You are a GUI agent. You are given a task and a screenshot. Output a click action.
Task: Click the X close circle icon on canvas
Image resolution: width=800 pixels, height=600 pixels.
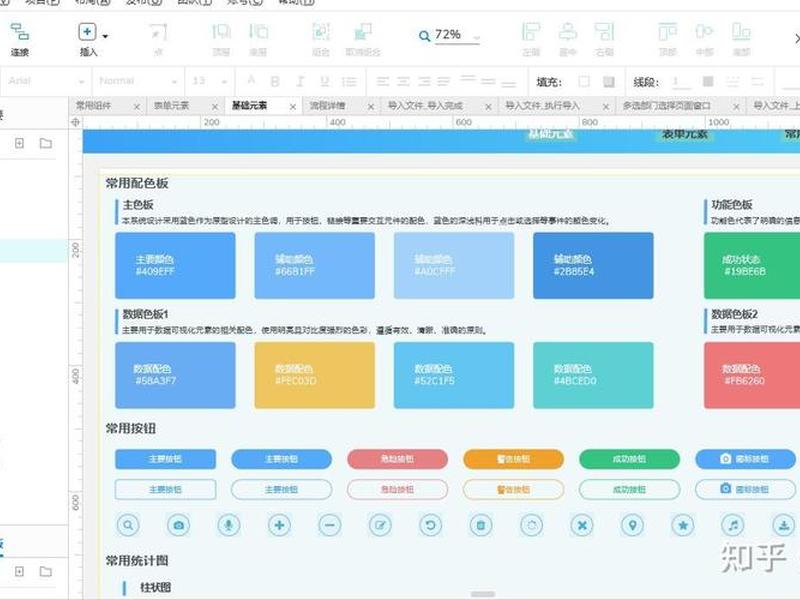click(x=582, y=524)
